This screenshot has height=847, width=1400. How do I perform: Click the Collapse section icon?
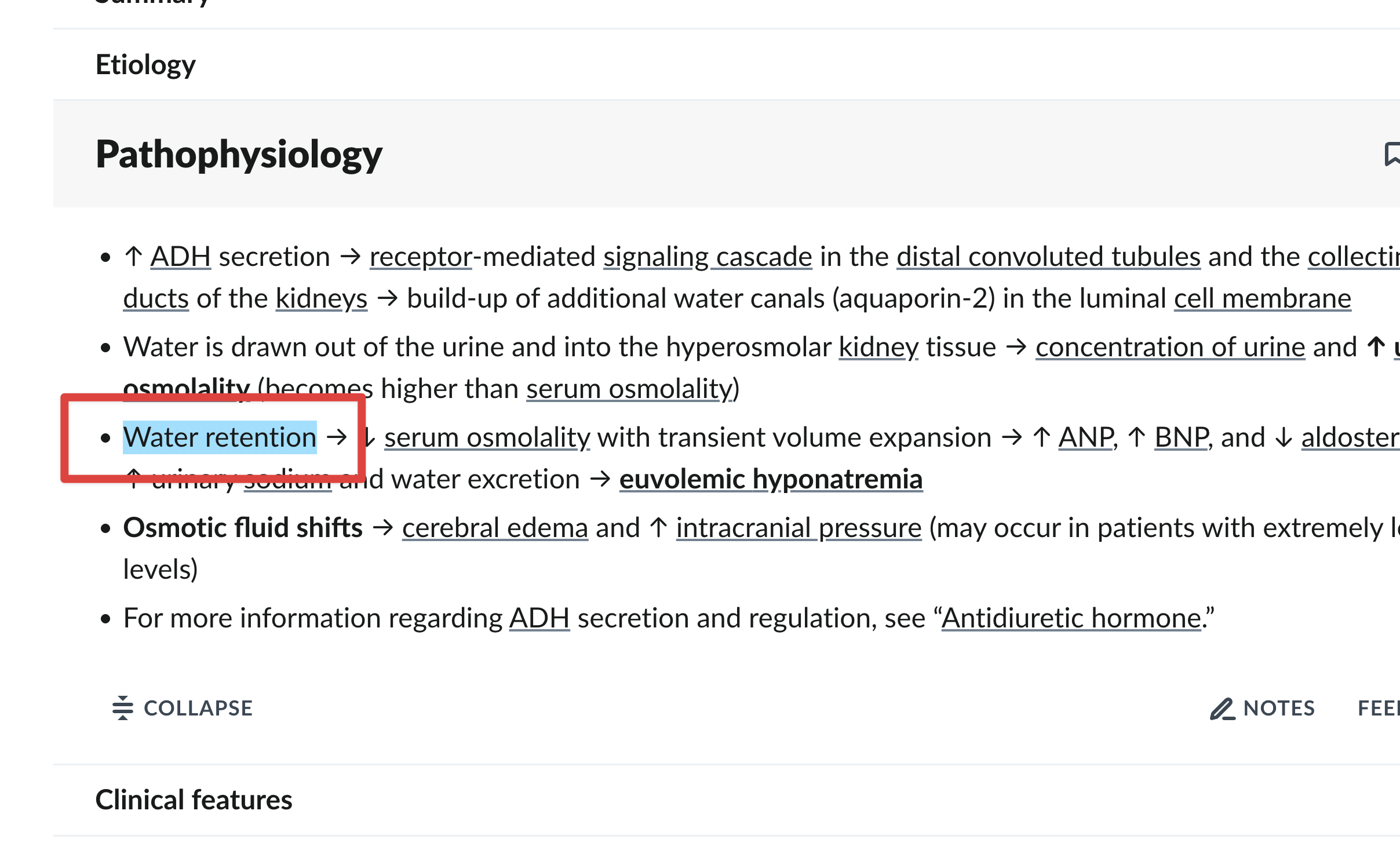click(x=123, y=708)
